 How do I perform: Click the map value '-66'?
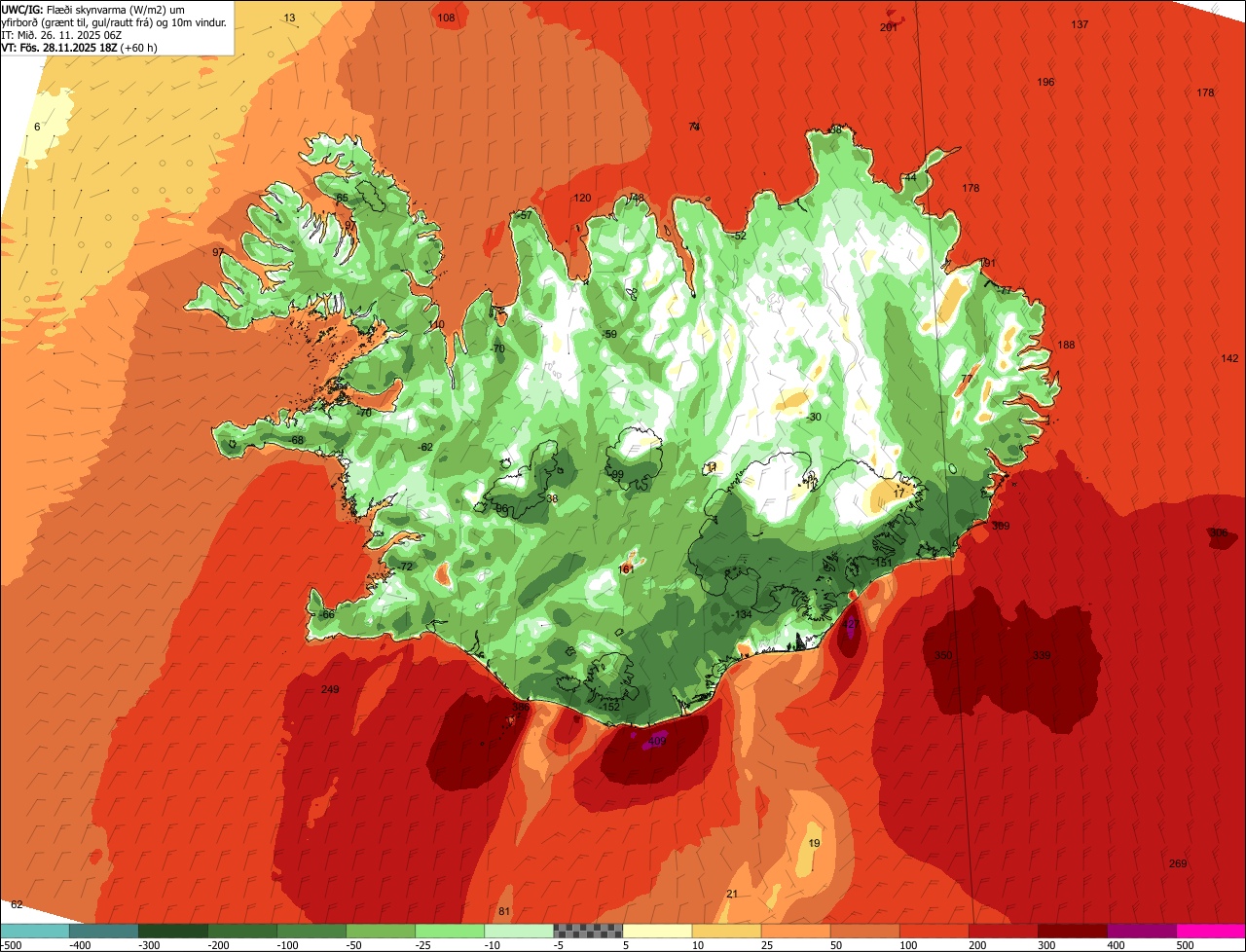coord(327,615)
